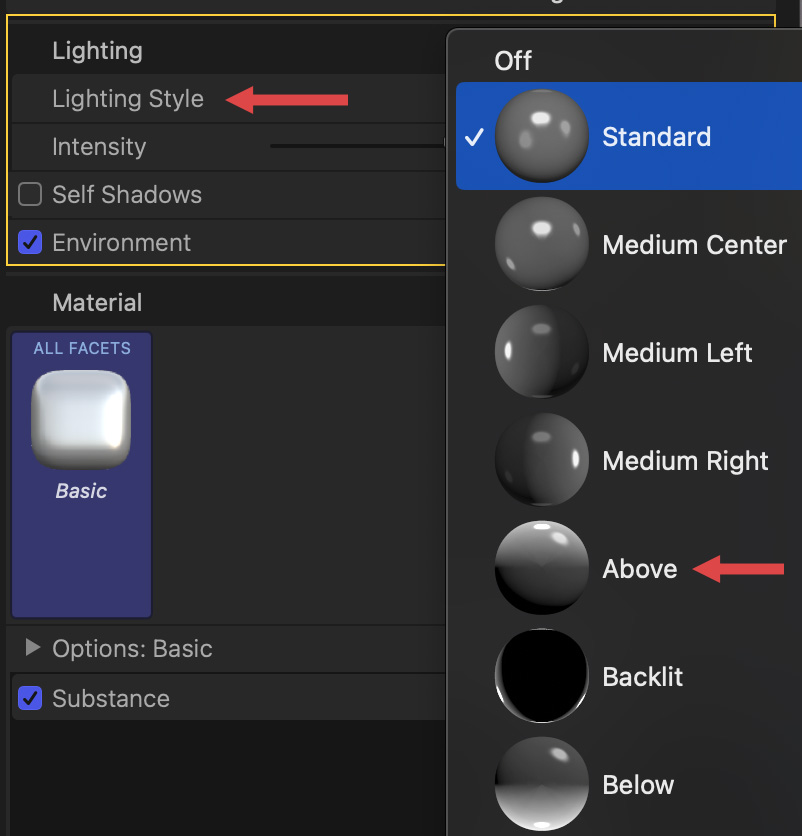Expand the Options: Basic disclosure triangle
The image size is (802, 836).
(x=32, y=648)
